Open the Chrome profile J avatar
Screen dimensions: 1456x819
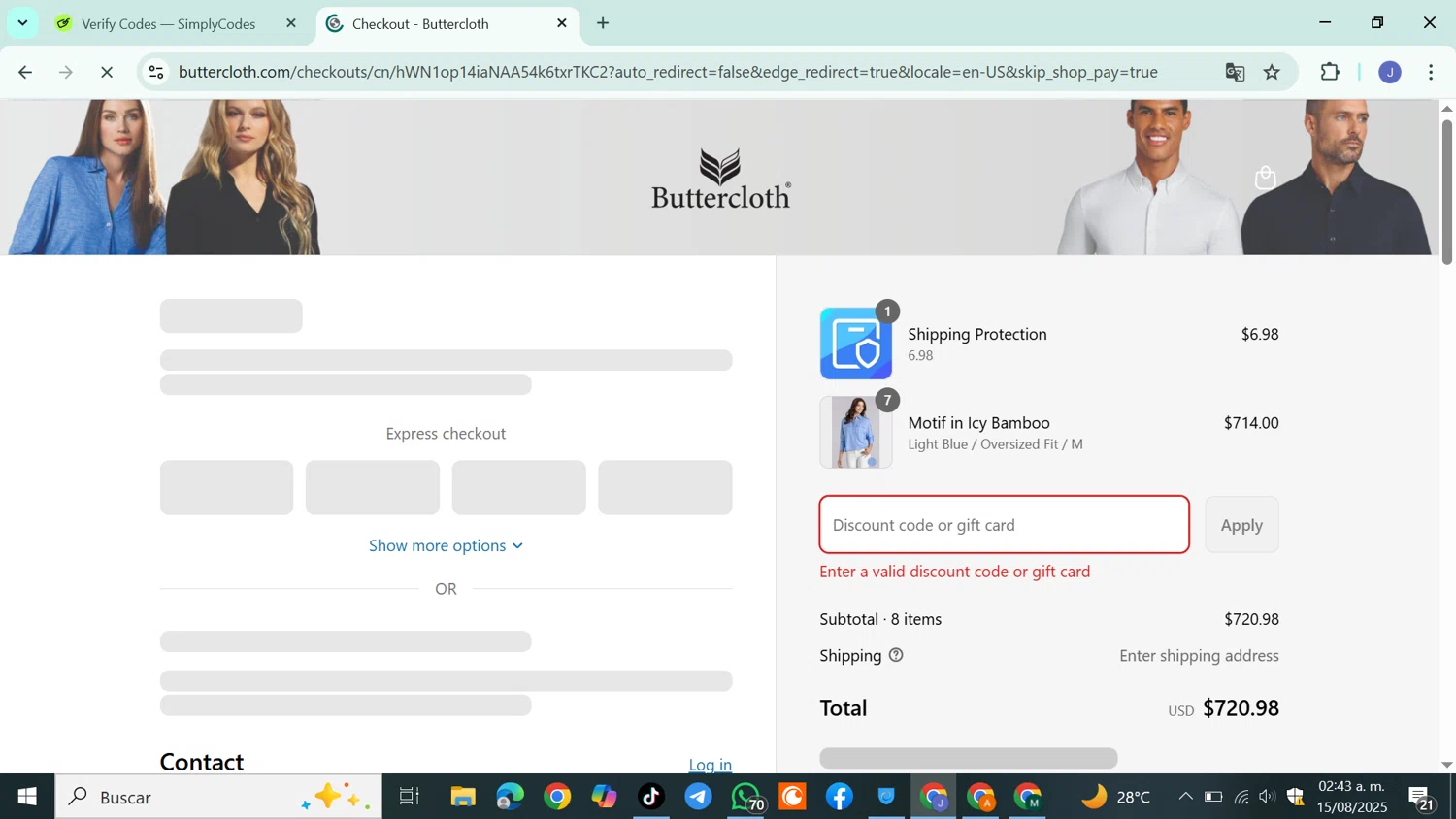pos(1390,72)
